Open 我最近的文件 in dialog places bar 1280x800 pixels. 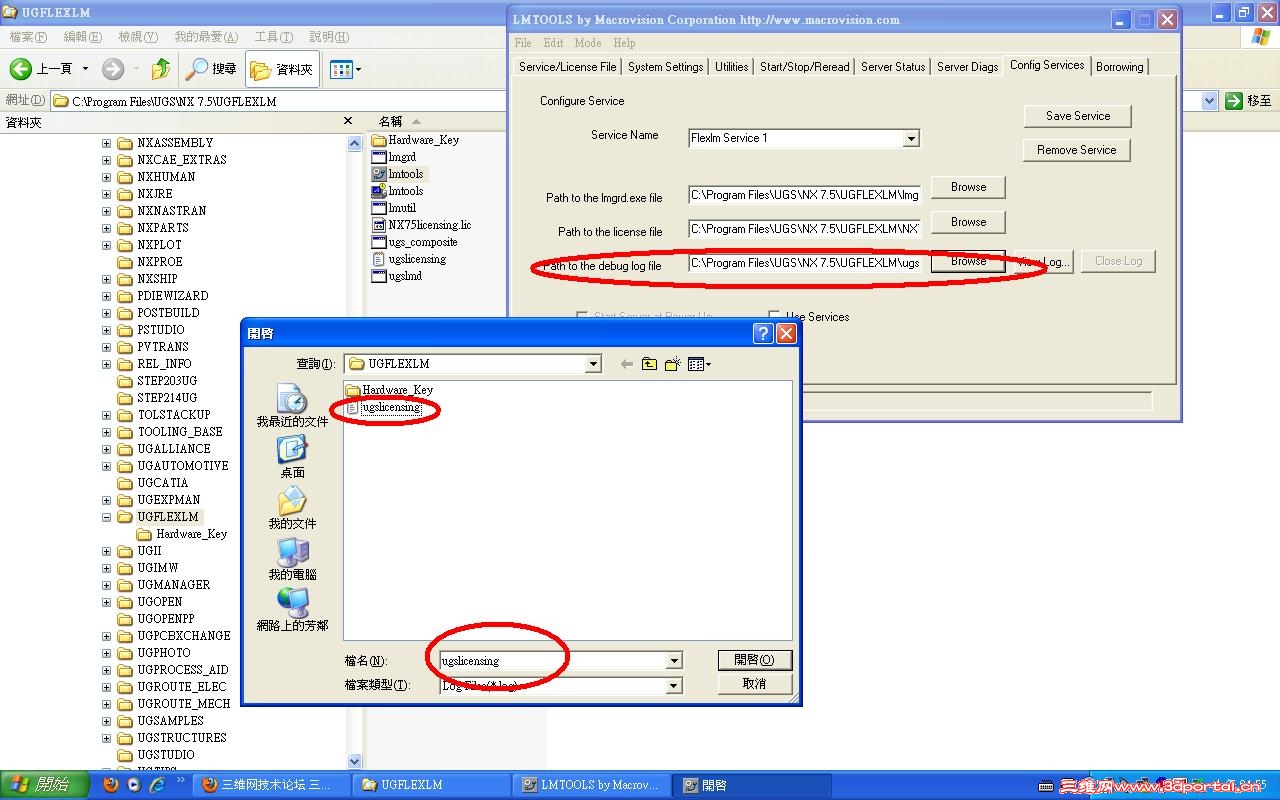coord(292,405)
